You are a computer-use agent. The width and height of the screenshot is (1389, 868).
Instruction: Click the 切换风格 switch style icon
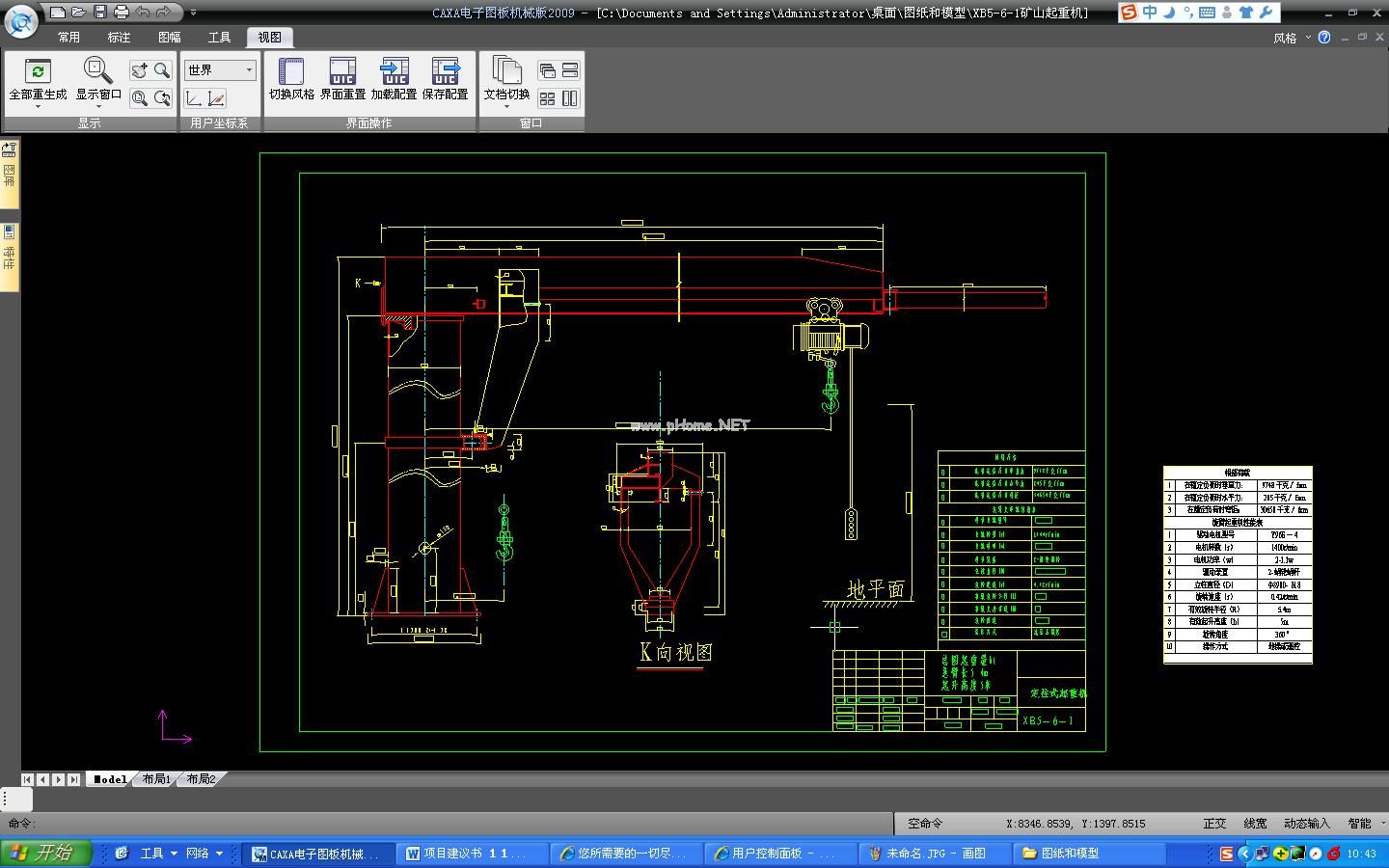[291, 71]
